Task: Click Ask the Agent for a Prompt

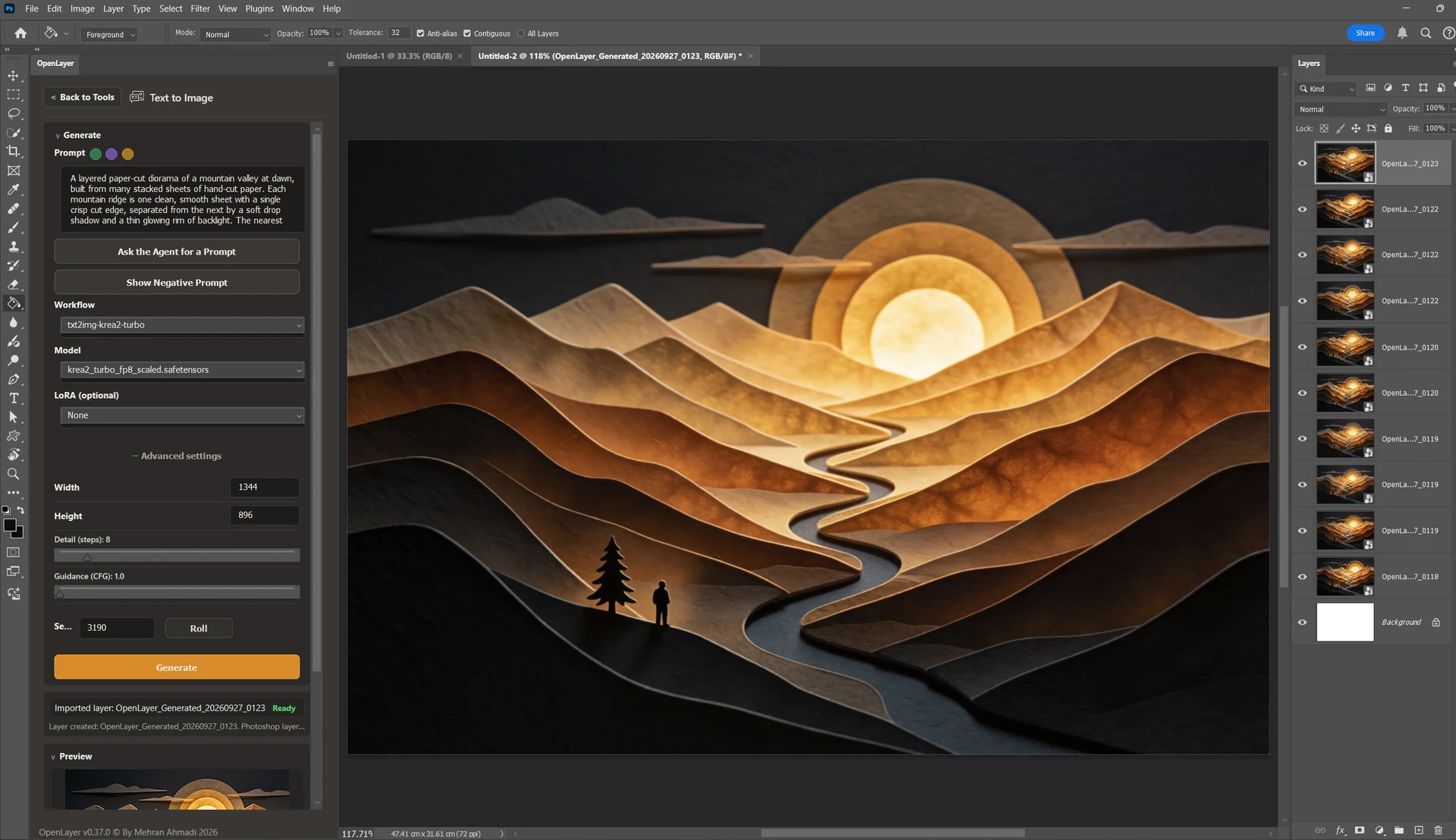Action: [177, 252]
